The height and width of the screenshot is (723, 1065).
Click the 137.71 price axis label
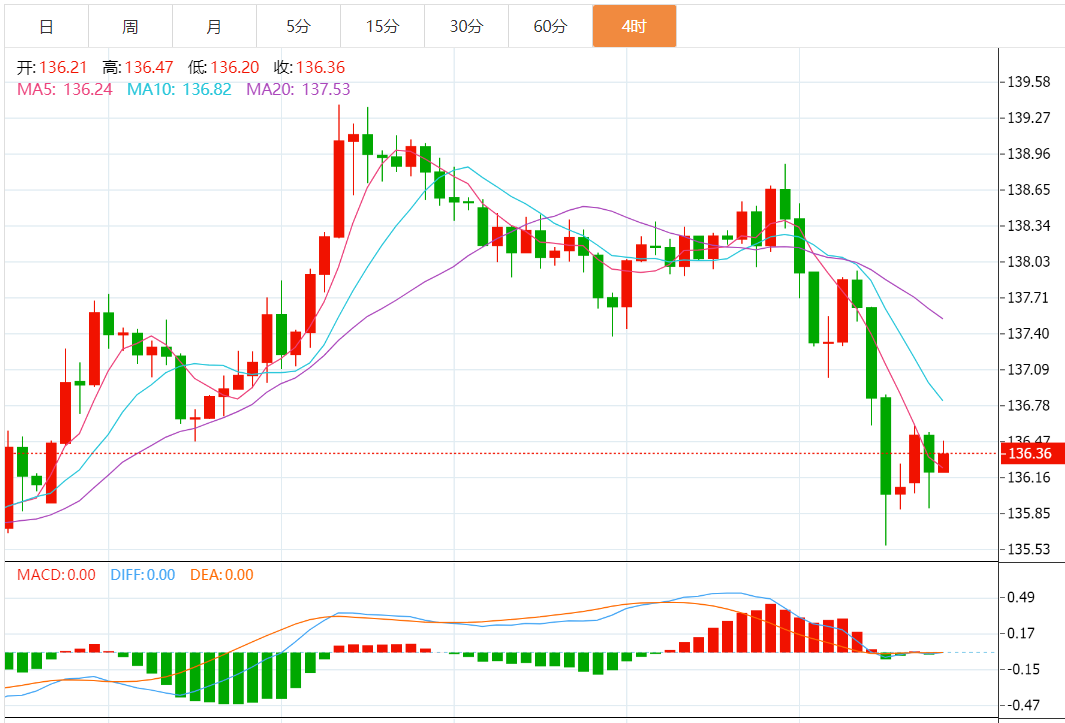coord(1029,298)
